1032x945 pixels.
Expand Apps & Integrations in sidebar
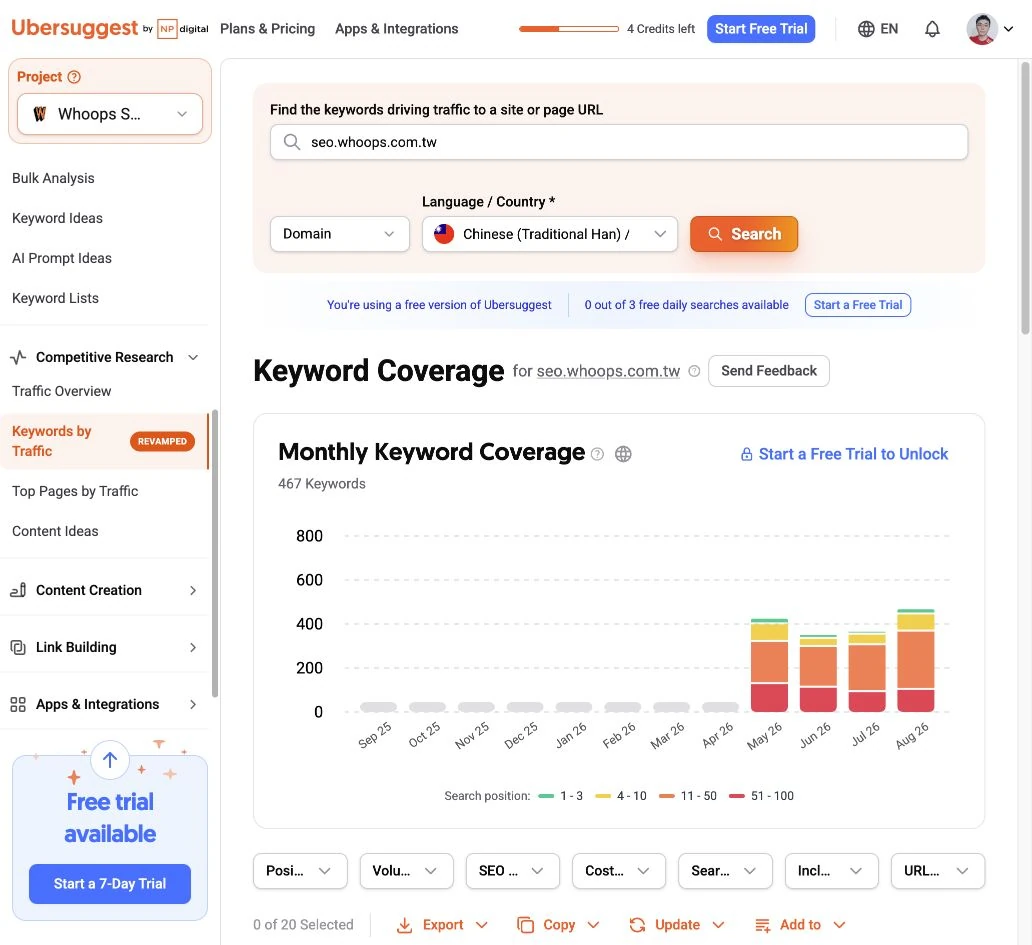(193, 705)
